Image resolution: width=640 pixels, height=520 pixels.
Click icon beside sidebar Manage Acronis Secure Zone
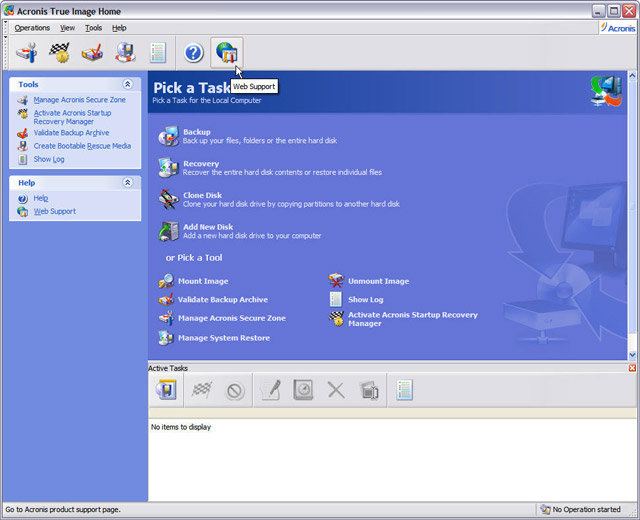point(22,100)
